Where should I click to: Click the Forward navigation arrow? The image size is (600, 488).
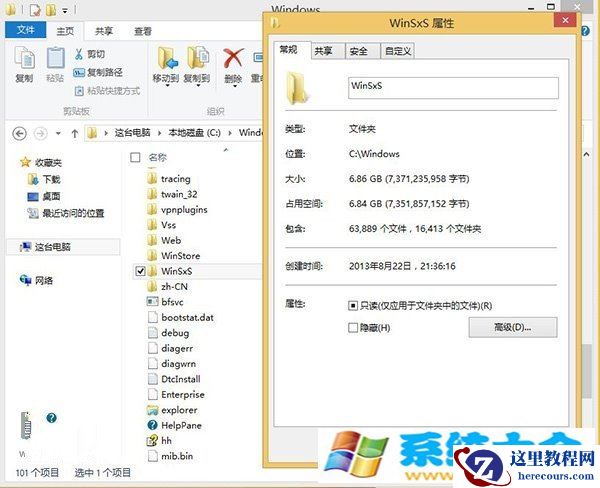point(41,134)
